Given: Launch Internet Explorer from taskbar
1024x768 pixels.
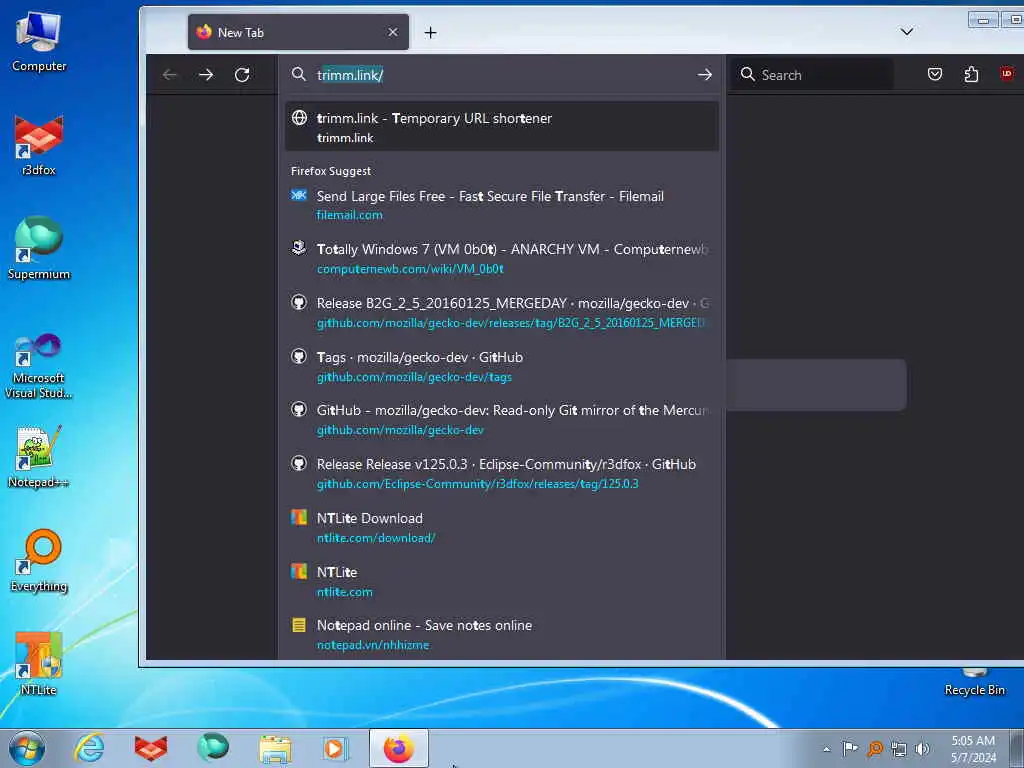Looking at the screenshot, I should (89, 748).
